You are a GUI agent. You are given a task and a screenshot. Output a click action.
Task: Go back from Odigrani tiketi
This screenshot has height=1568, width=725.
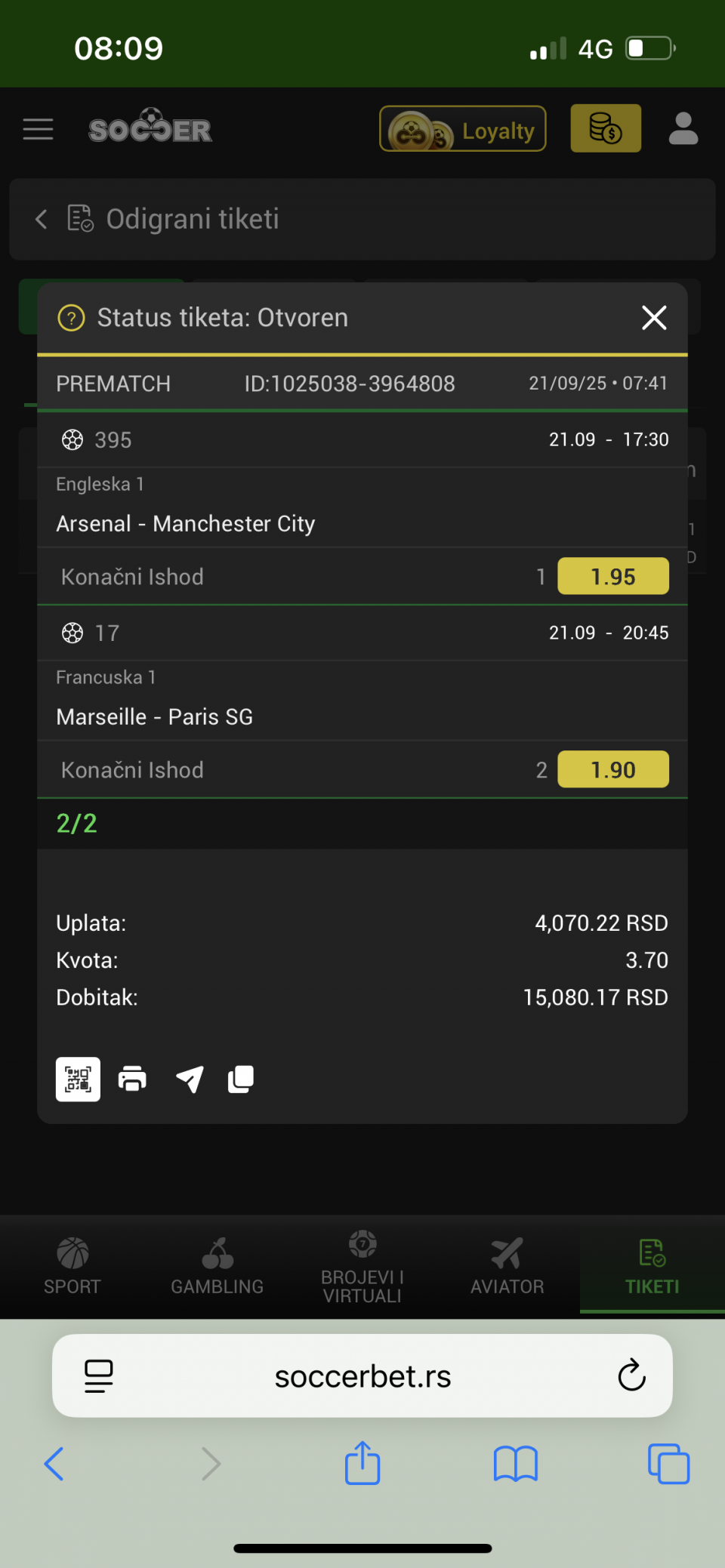(x=42, y=219)
